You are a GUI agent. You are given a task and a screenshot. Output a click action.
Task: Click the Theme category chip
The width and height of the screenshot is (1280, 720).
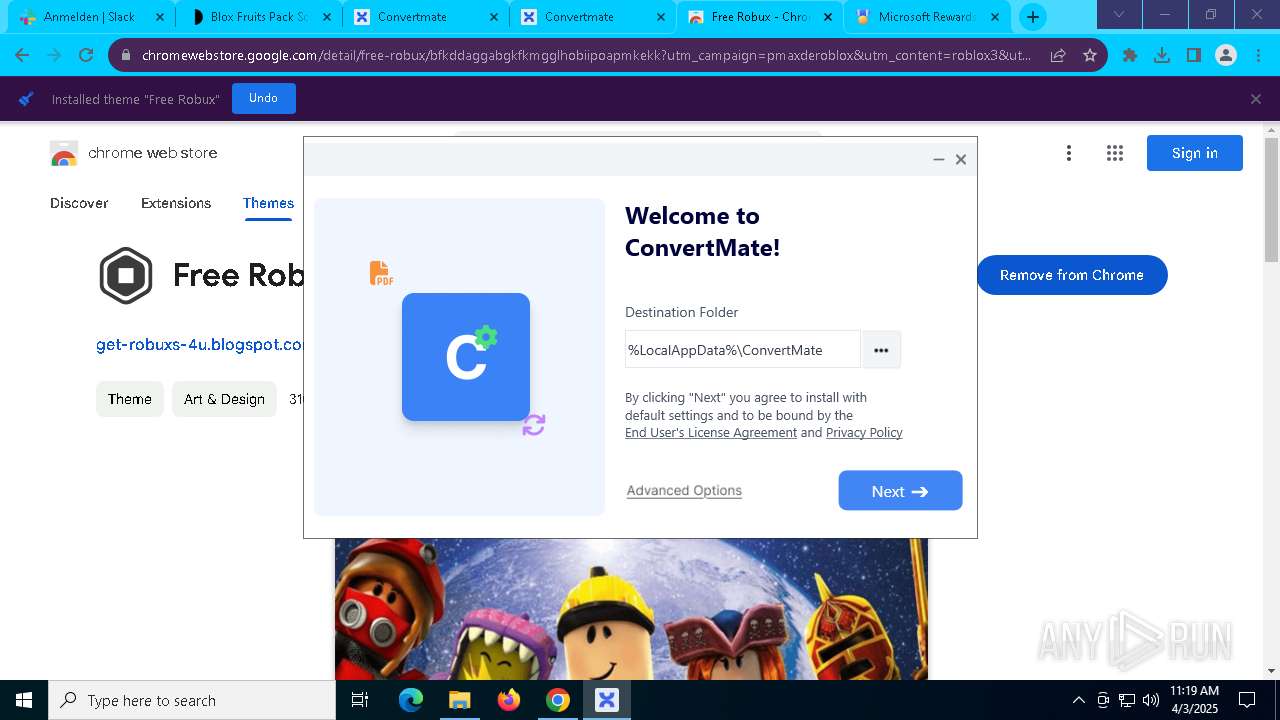pos(130,399)
